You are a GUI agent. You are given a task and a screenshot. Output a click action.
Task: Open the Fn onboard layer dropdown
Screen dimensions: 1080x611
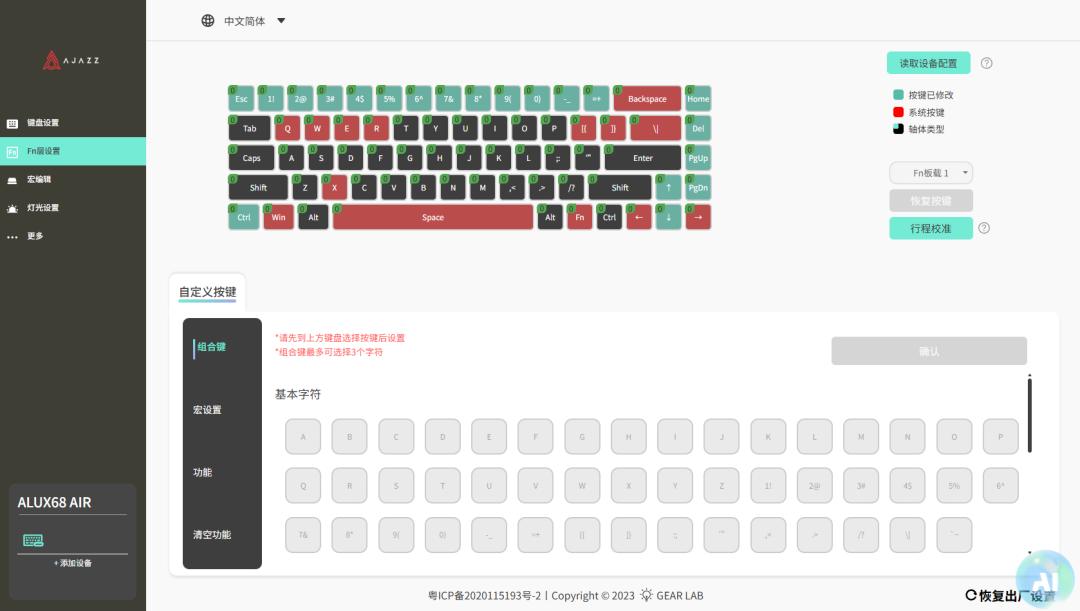931,173
